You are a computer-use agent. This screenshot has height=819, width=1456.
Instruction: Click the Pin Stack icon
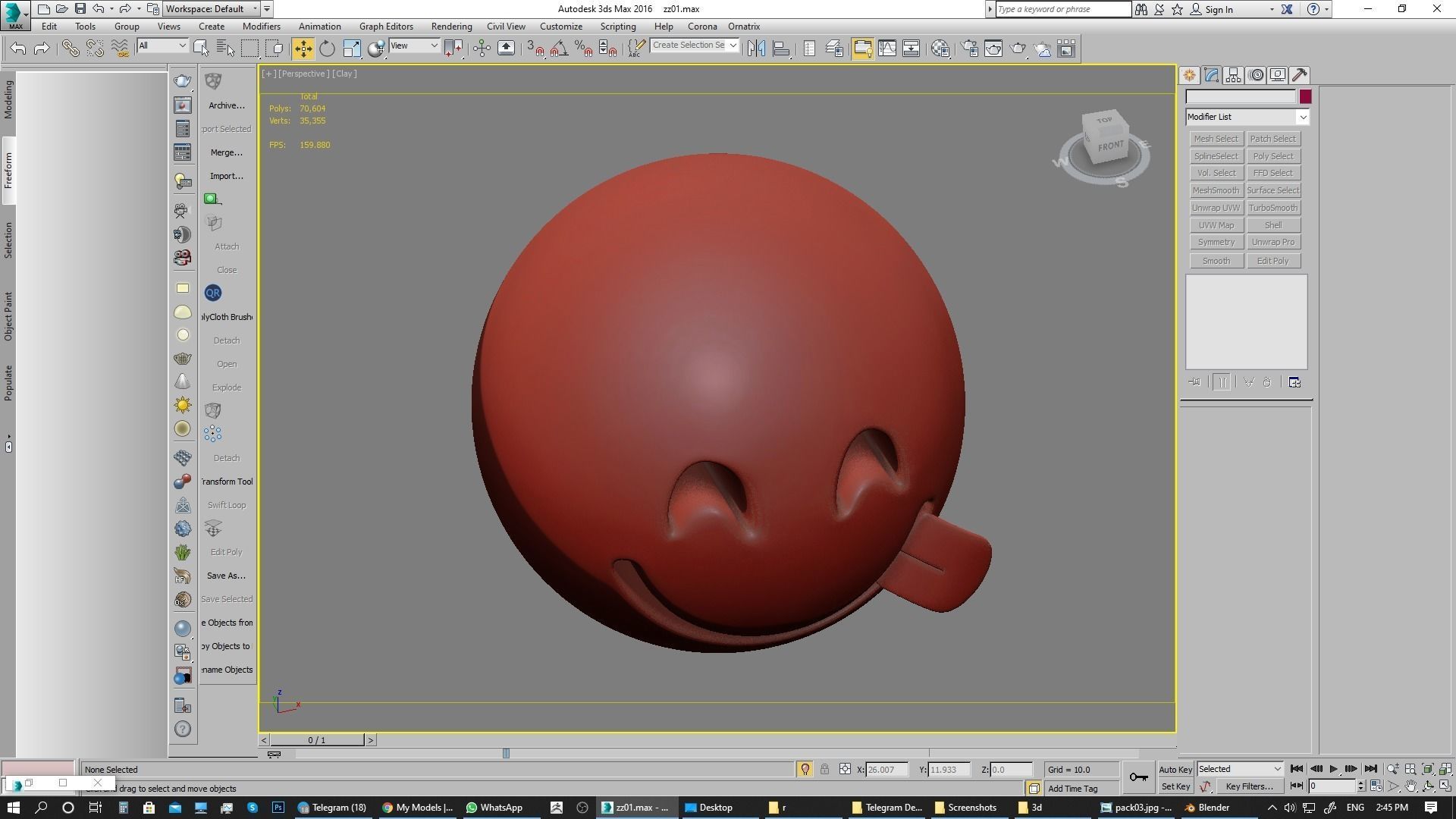pyautogui.click(x=1195, y=382)
